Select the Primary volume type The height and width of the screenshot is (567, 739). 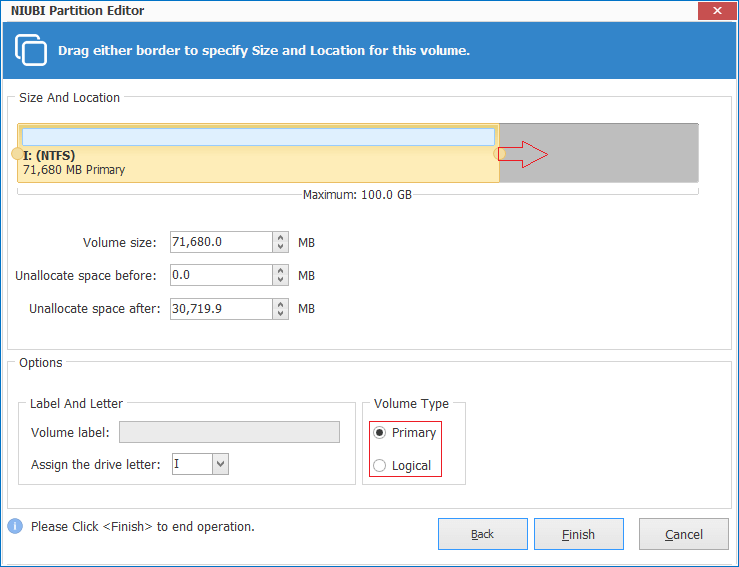click(x=380, y=433)
